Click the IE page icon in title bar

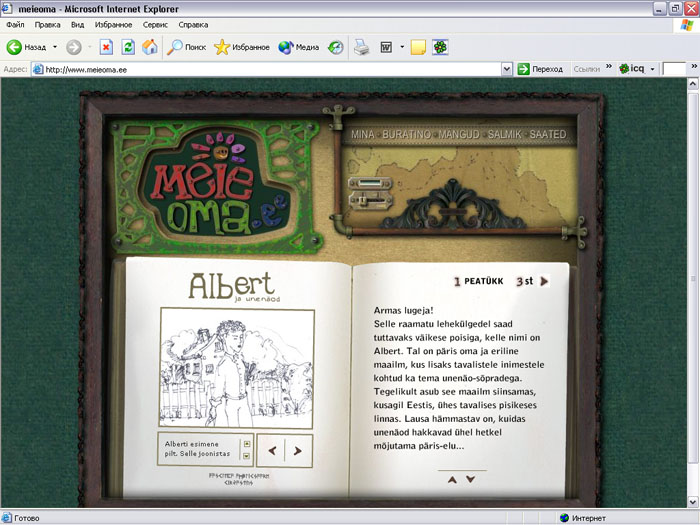point(7,8)
